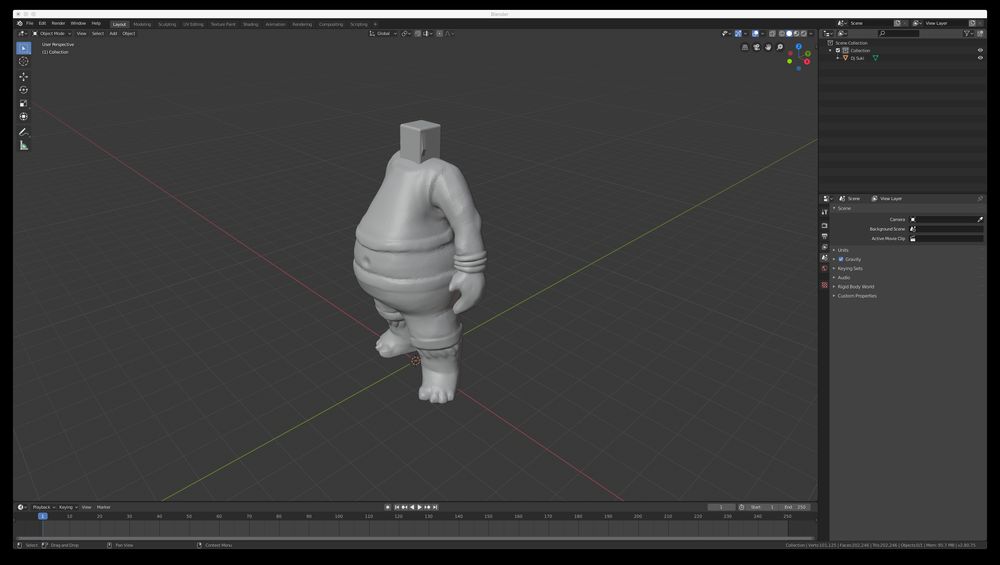1000x565 pixels.
Task: Expand the Custom Properties panel
Action: click(x=857, y=296)
